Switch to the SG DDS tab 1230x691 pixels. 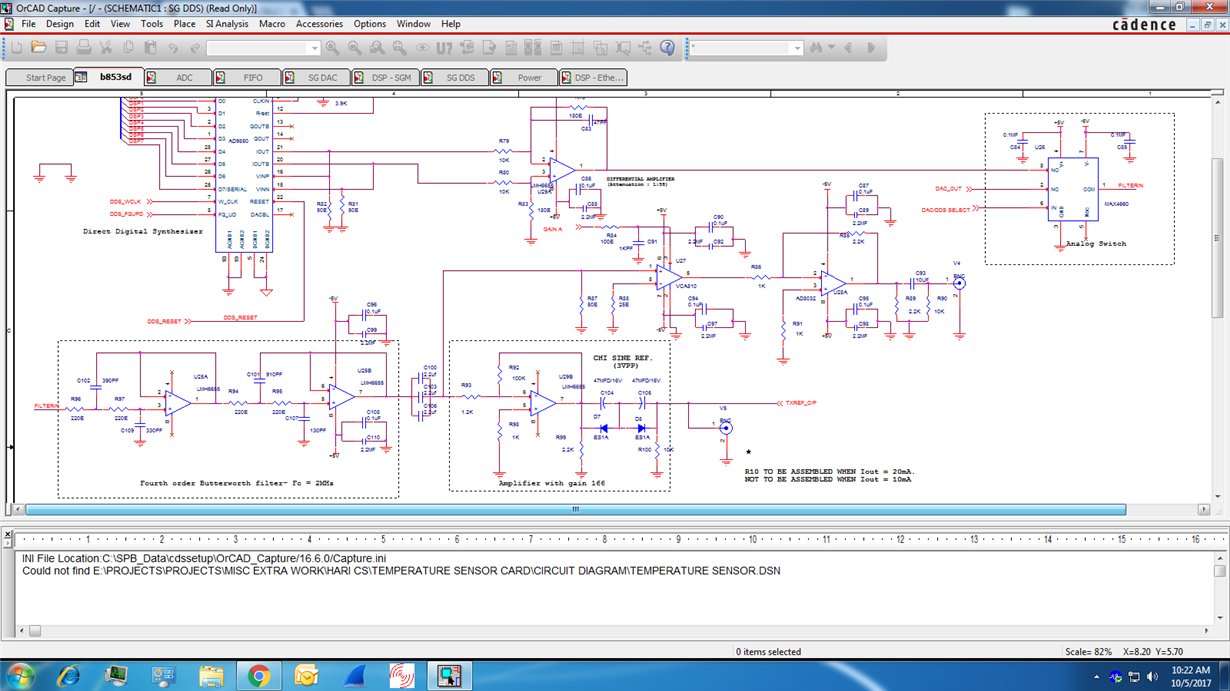click(454, 77)
